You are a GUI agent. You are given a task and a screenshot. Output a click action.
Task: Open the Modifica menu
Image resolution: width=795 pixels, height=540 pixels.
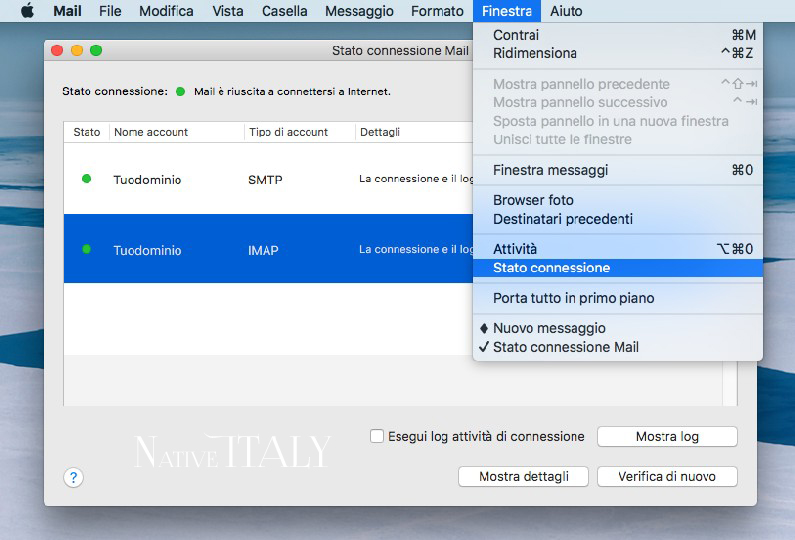pos(166,11)
